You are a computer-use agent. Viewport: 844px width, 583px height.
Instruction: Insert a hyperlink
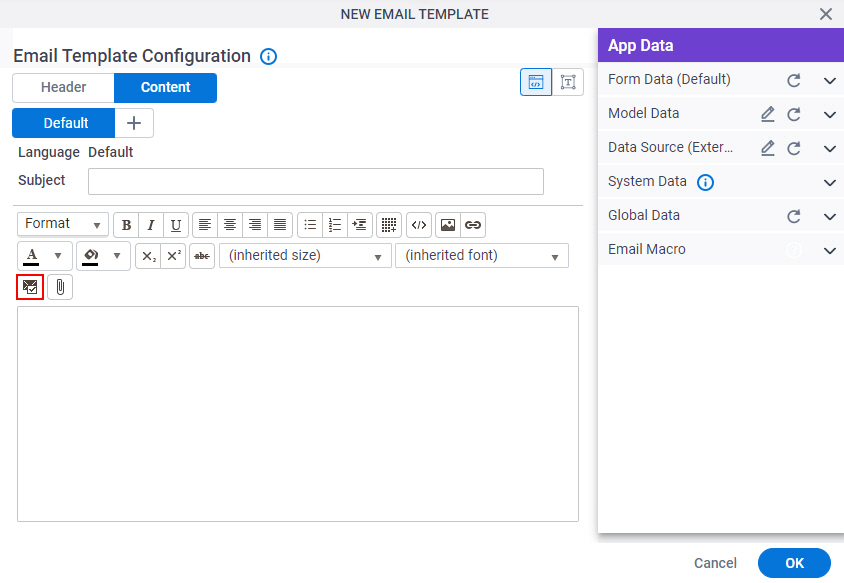[473, 225]
